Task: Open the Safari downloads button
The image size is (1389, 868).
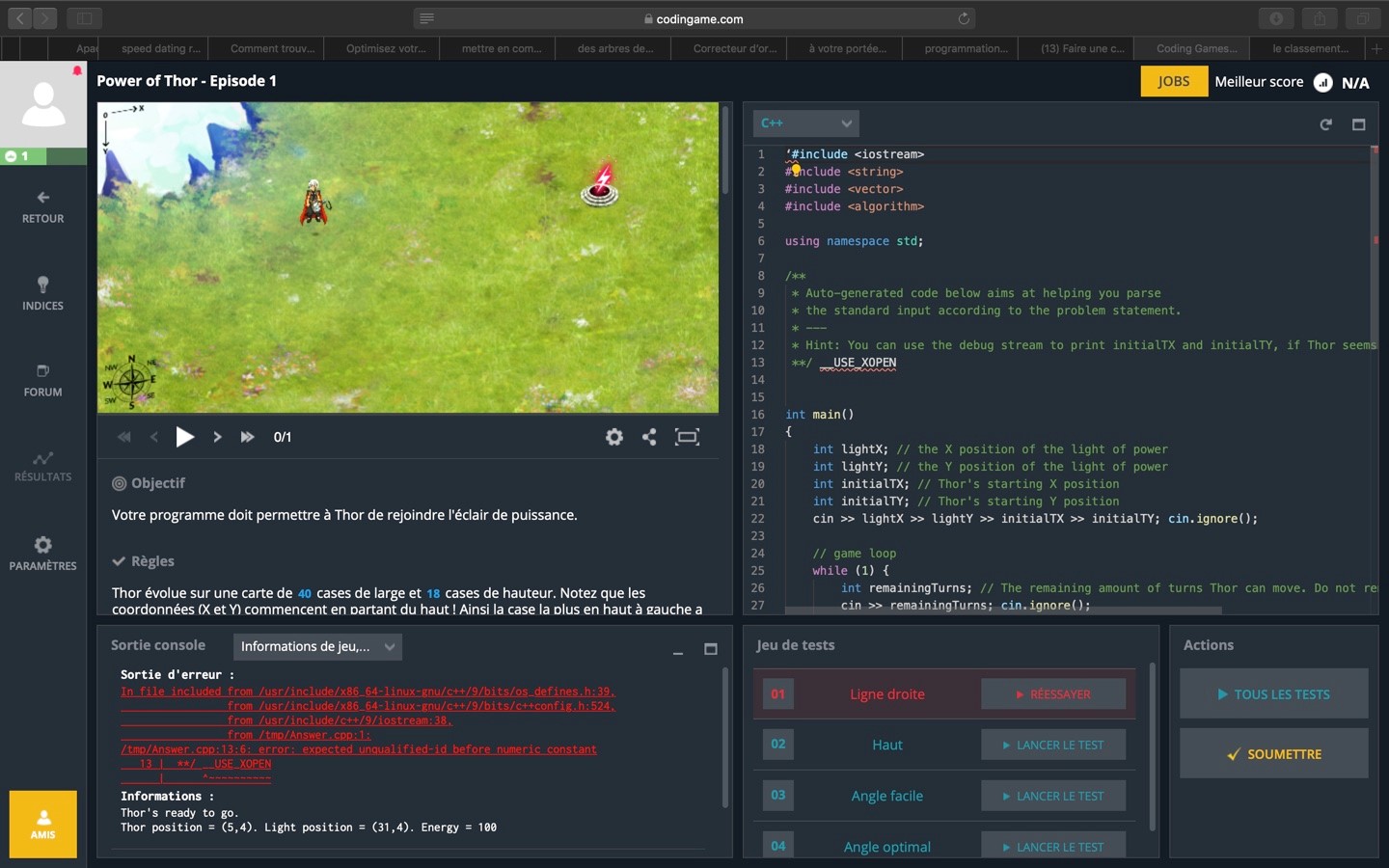Action: 1276,18
